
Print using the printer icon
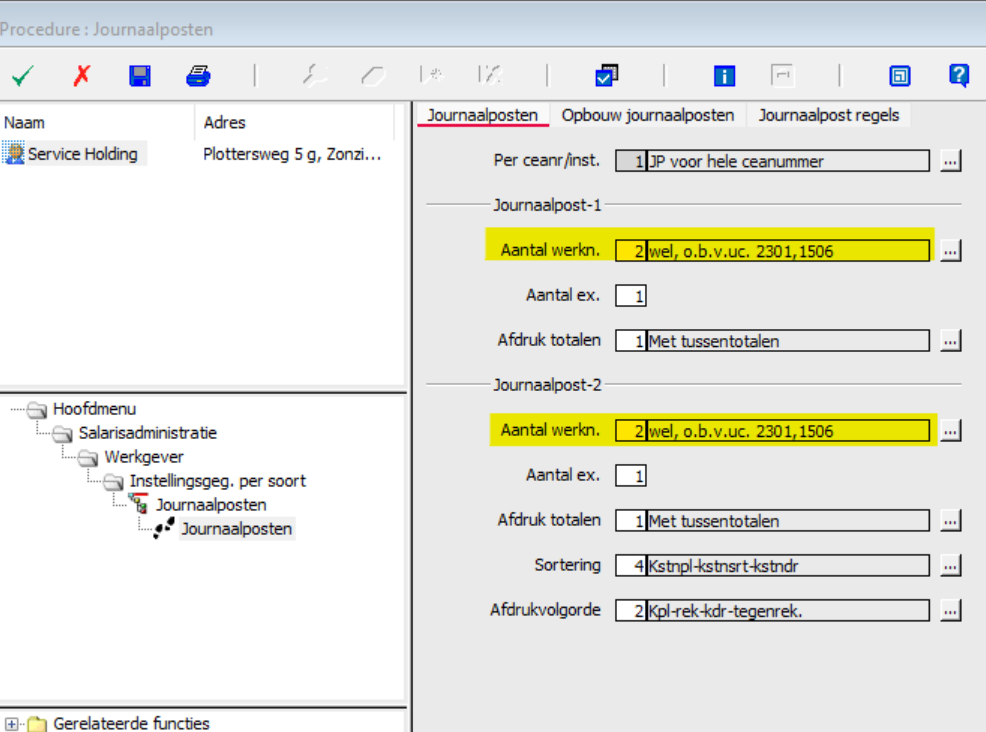[198, 76]
